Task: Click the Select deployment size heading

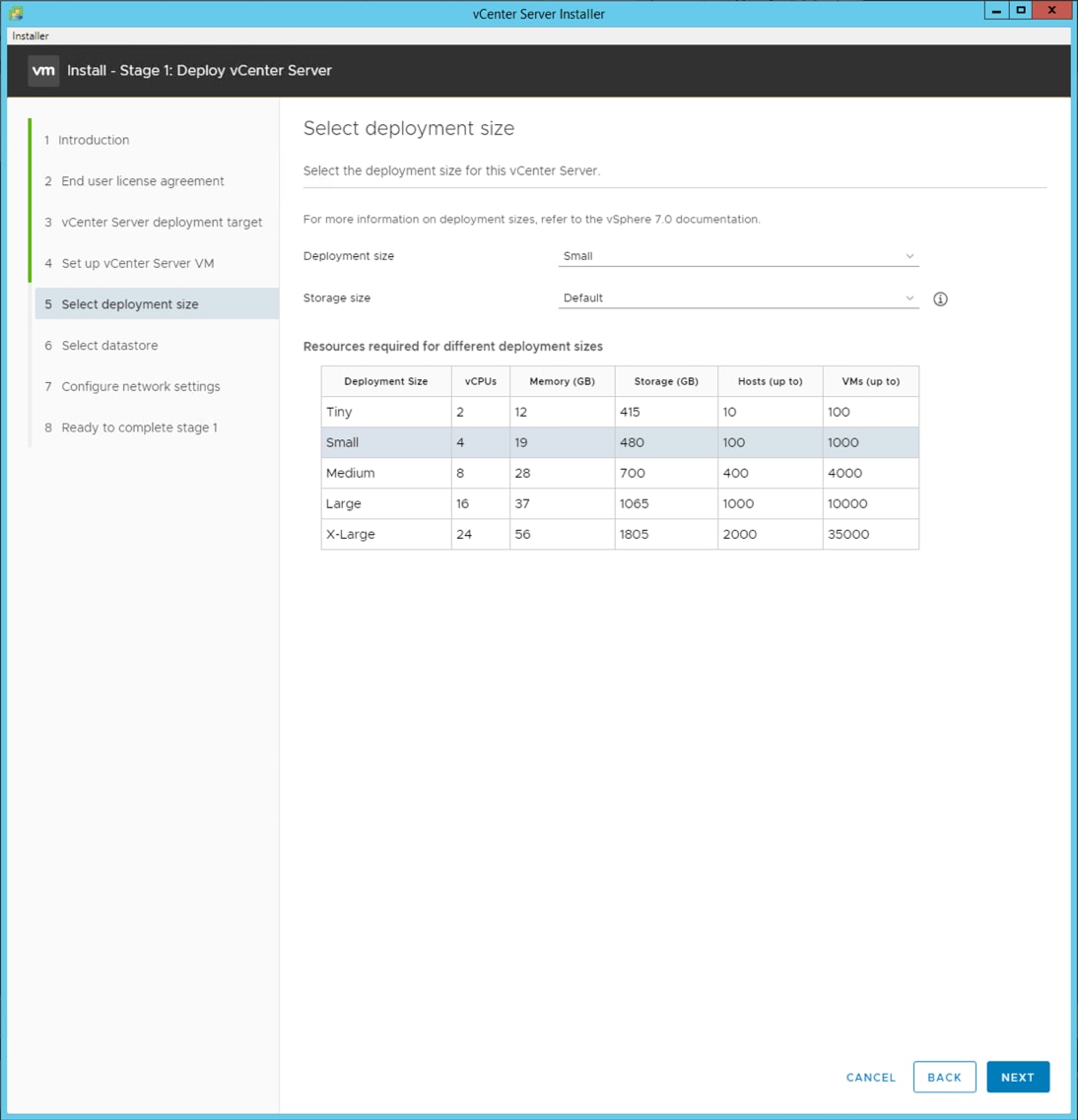Action: 409,129
